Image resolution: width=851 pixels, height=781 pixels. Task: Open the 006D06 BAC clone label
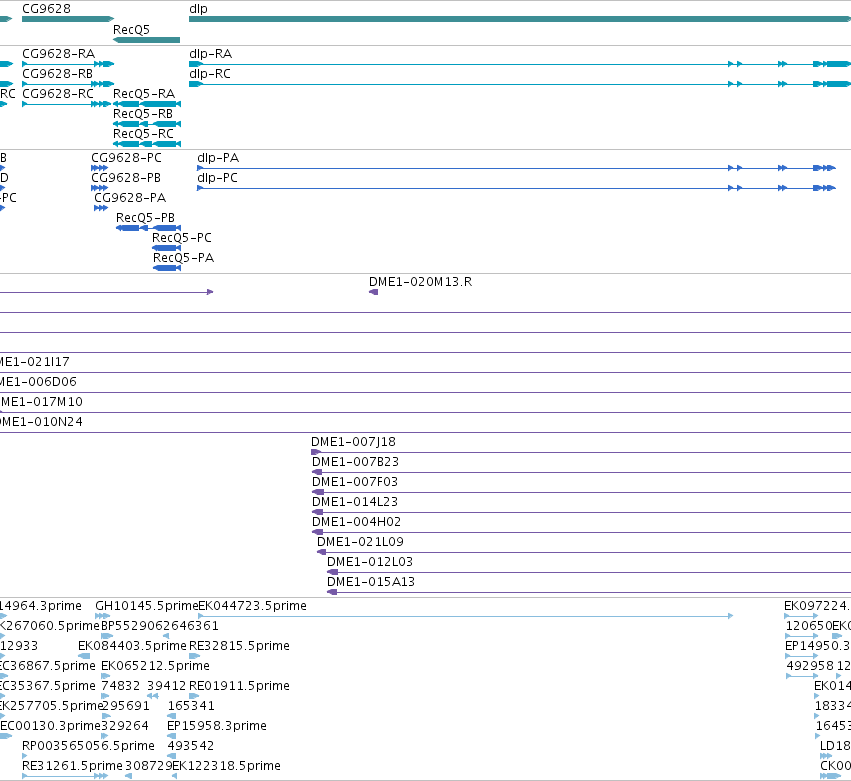click(38, 382)
